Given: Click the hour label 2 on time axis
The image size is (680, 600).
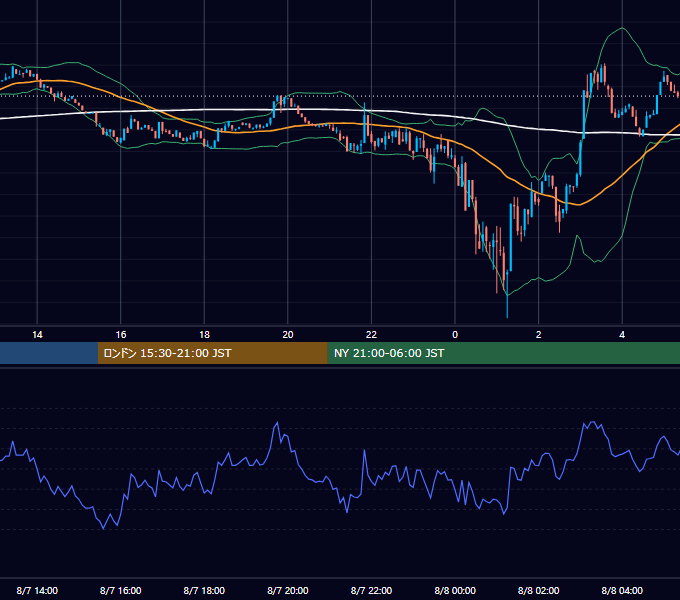Looking at the screenshot, I should point(539,335).
